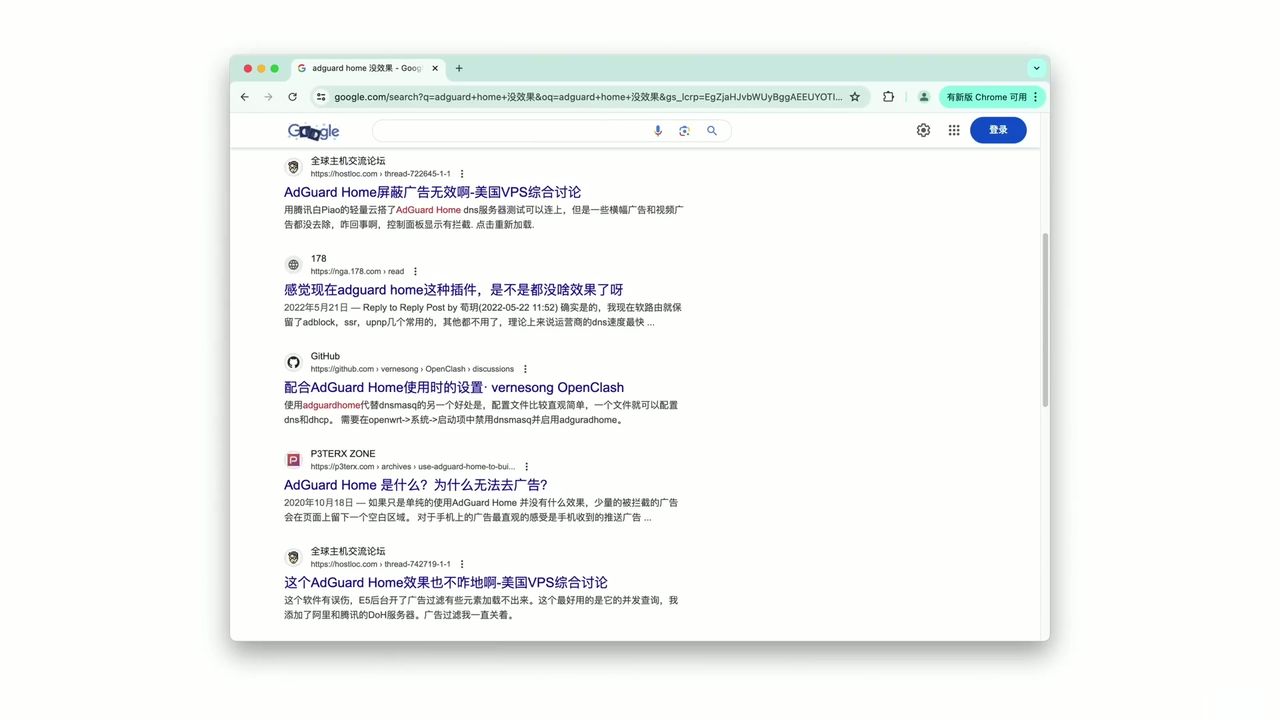Image resolution: width=1280 pixels, height=720 pixels.
Task: Open the options menu on the GitHub OpenClash result
Action: click(525, 368)
